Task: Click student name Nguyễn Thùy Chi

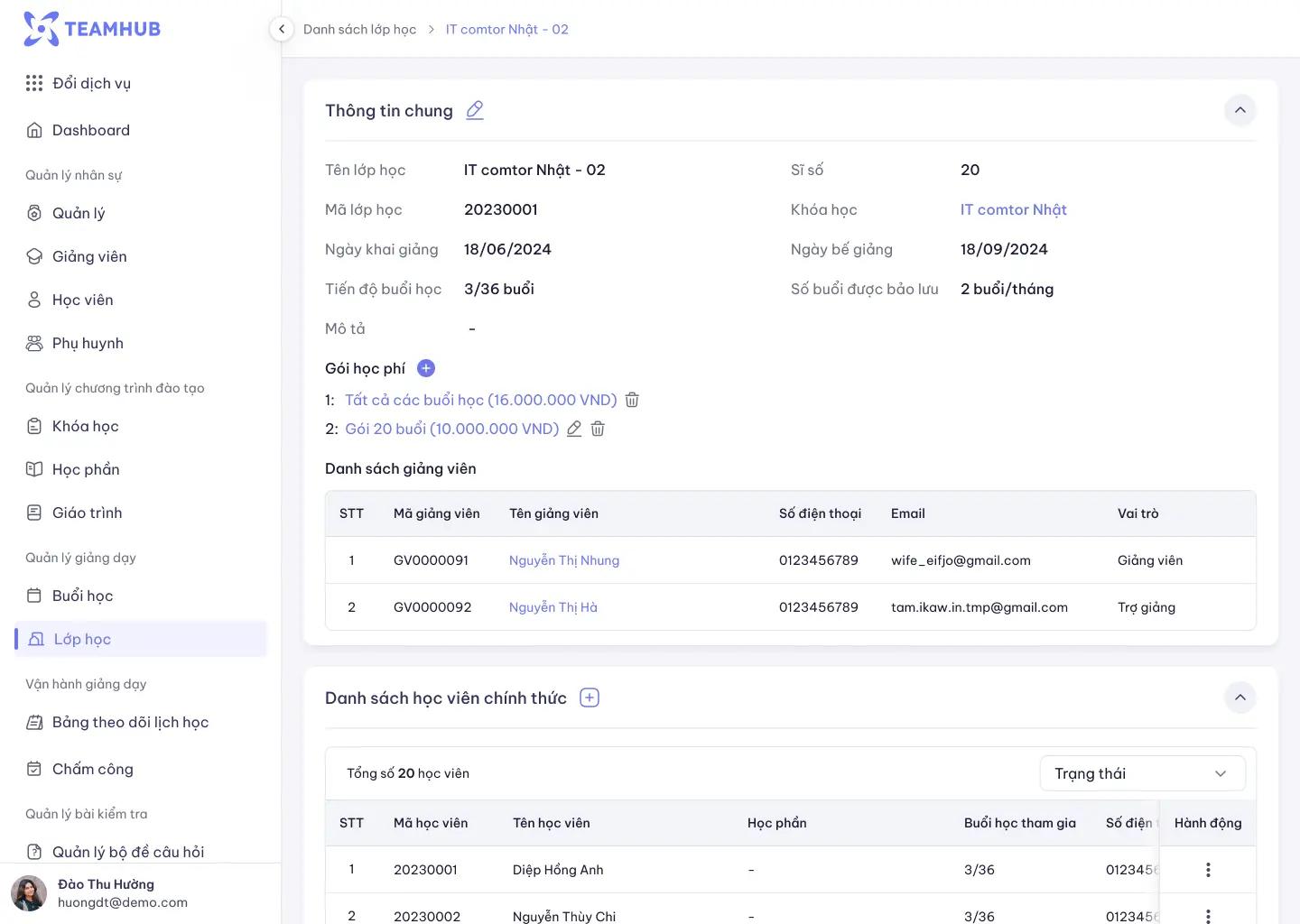Action: tap(564, 916)
